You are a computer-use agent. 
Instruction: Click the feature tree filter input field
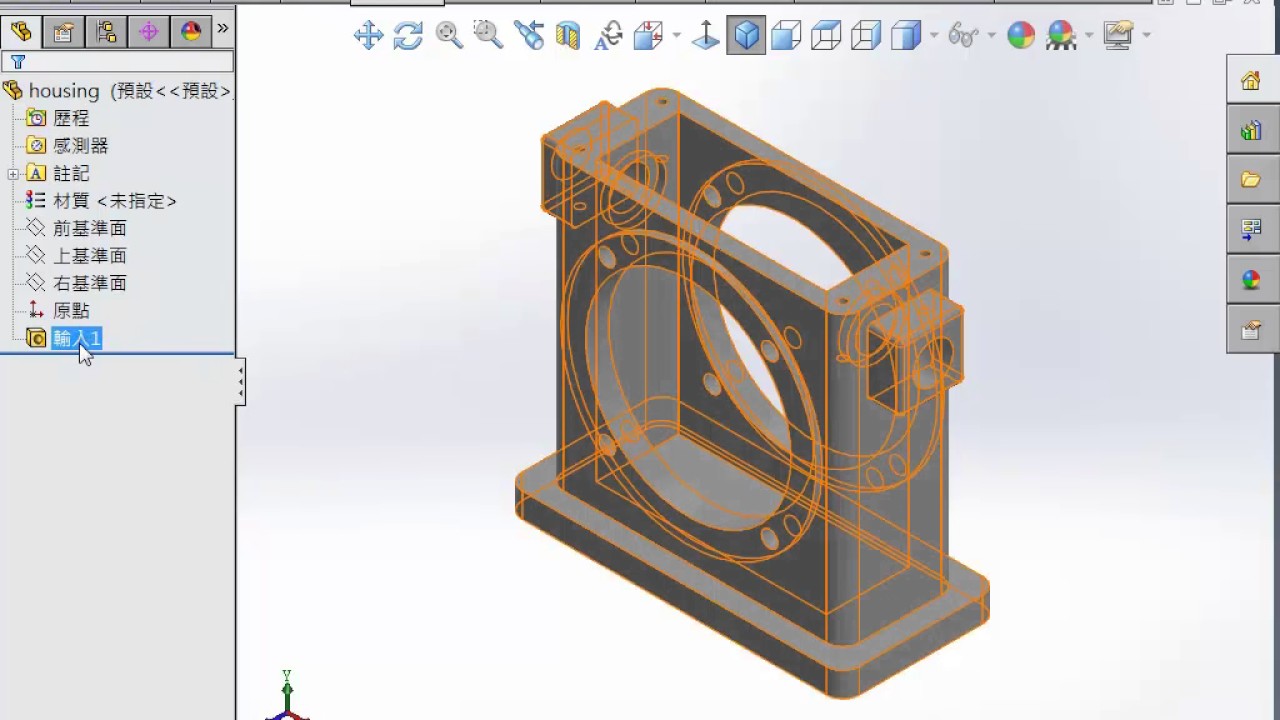[x=117, y=62]
